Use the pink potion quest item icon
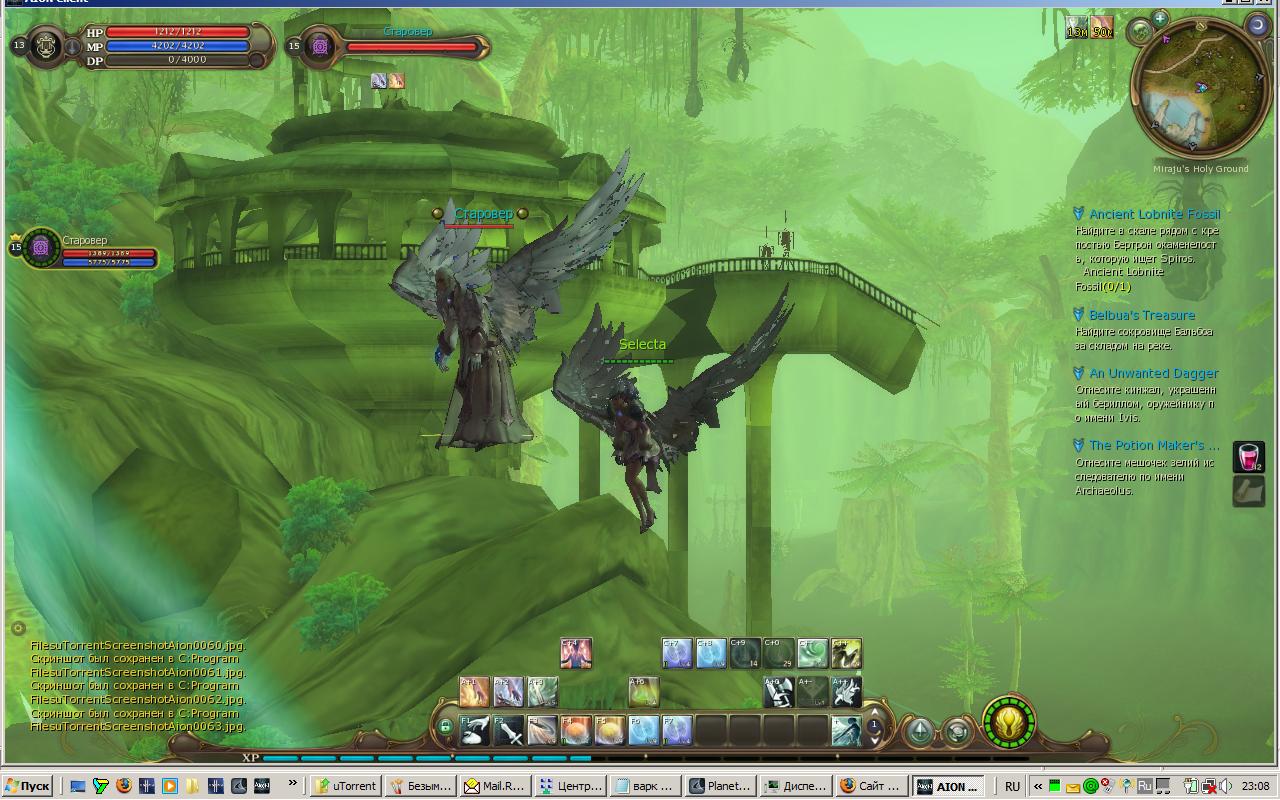The image size is (1280, 800). (1248, 457)
